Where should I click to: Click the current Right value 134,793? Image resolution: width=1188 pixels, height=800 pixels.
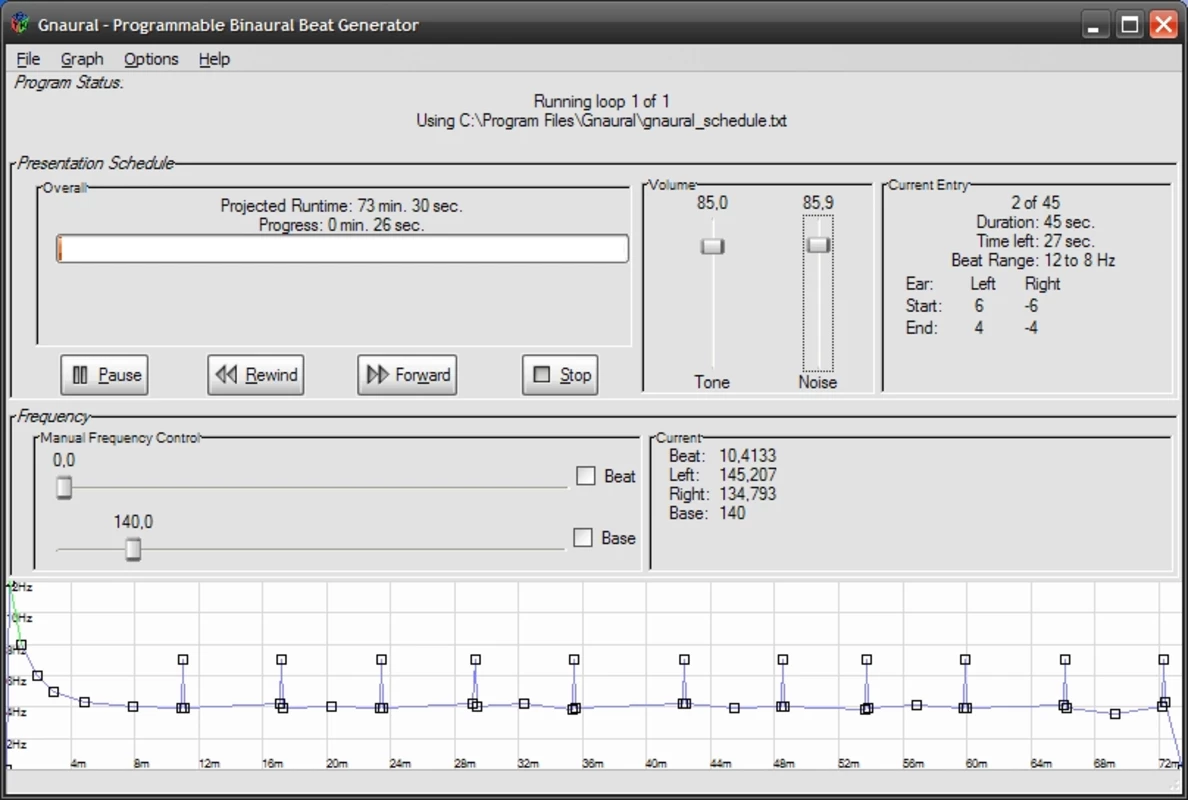pos(747,494)
